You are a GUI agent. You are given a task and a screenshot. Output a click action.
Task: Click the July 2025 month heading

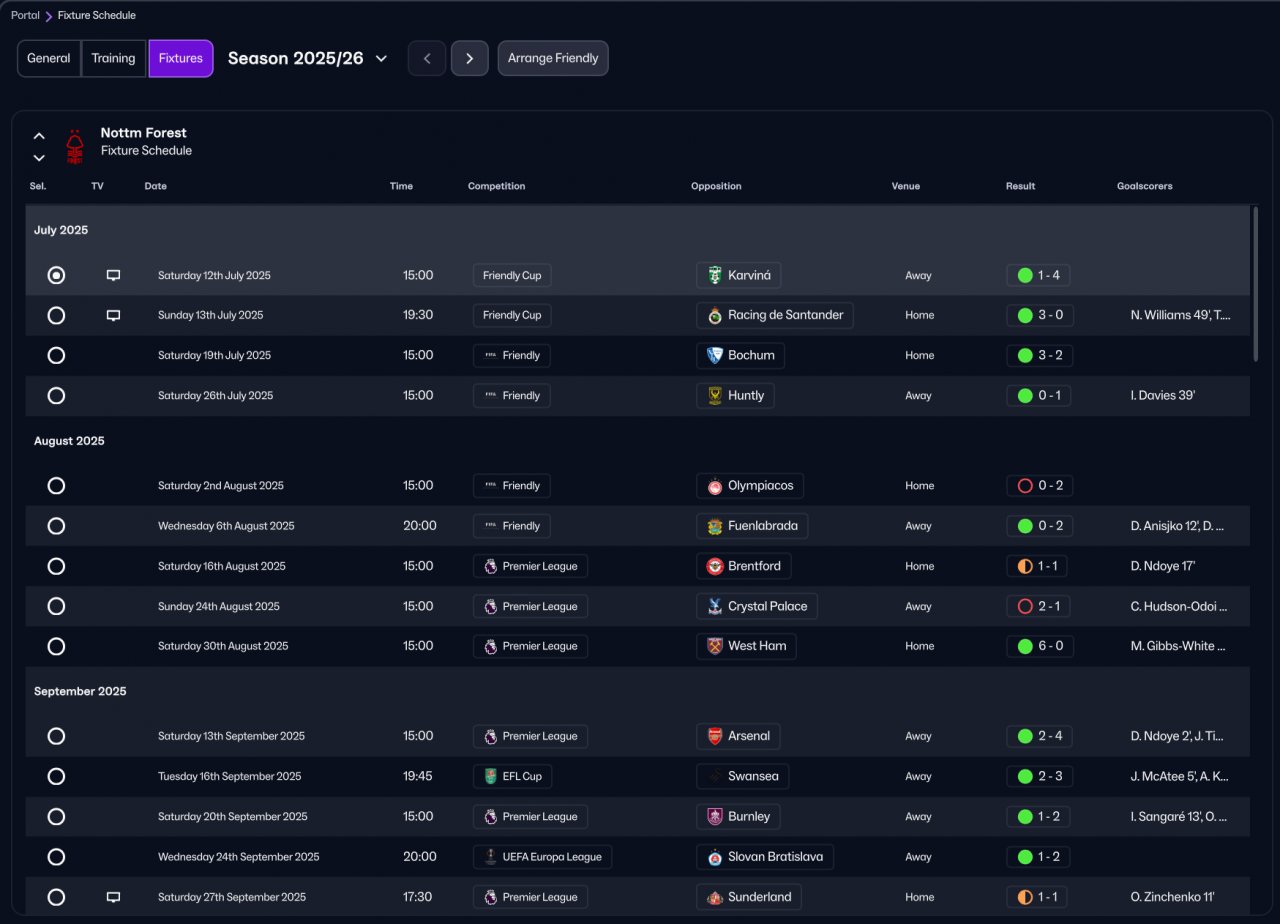61,230
